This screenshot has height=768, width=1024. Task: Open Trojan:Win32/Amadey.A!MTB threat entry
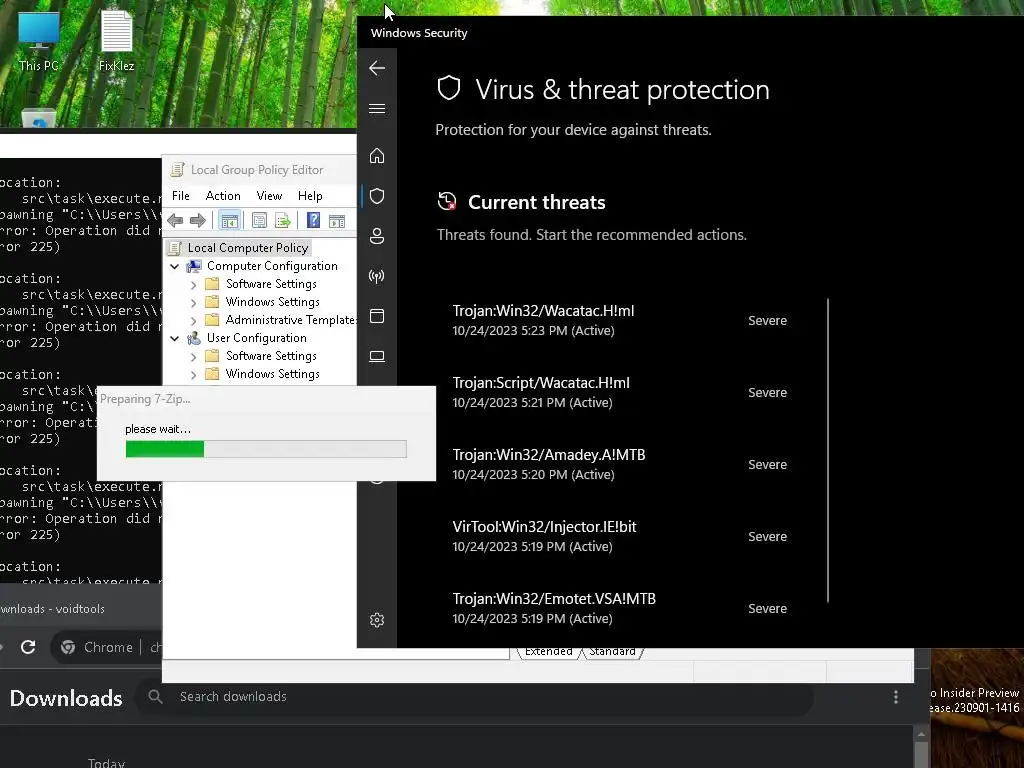620,464
